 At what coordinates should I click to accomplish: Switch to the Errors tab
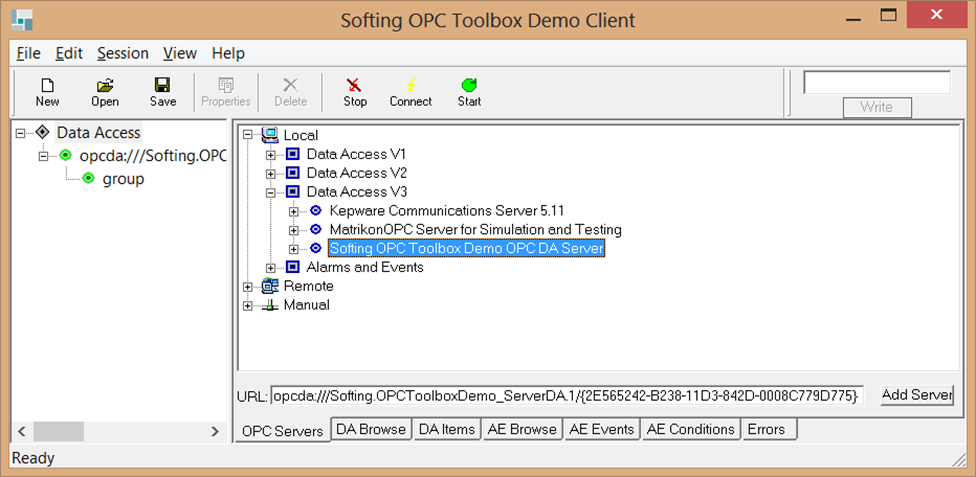pyautogui.click(x=769, y=429)
